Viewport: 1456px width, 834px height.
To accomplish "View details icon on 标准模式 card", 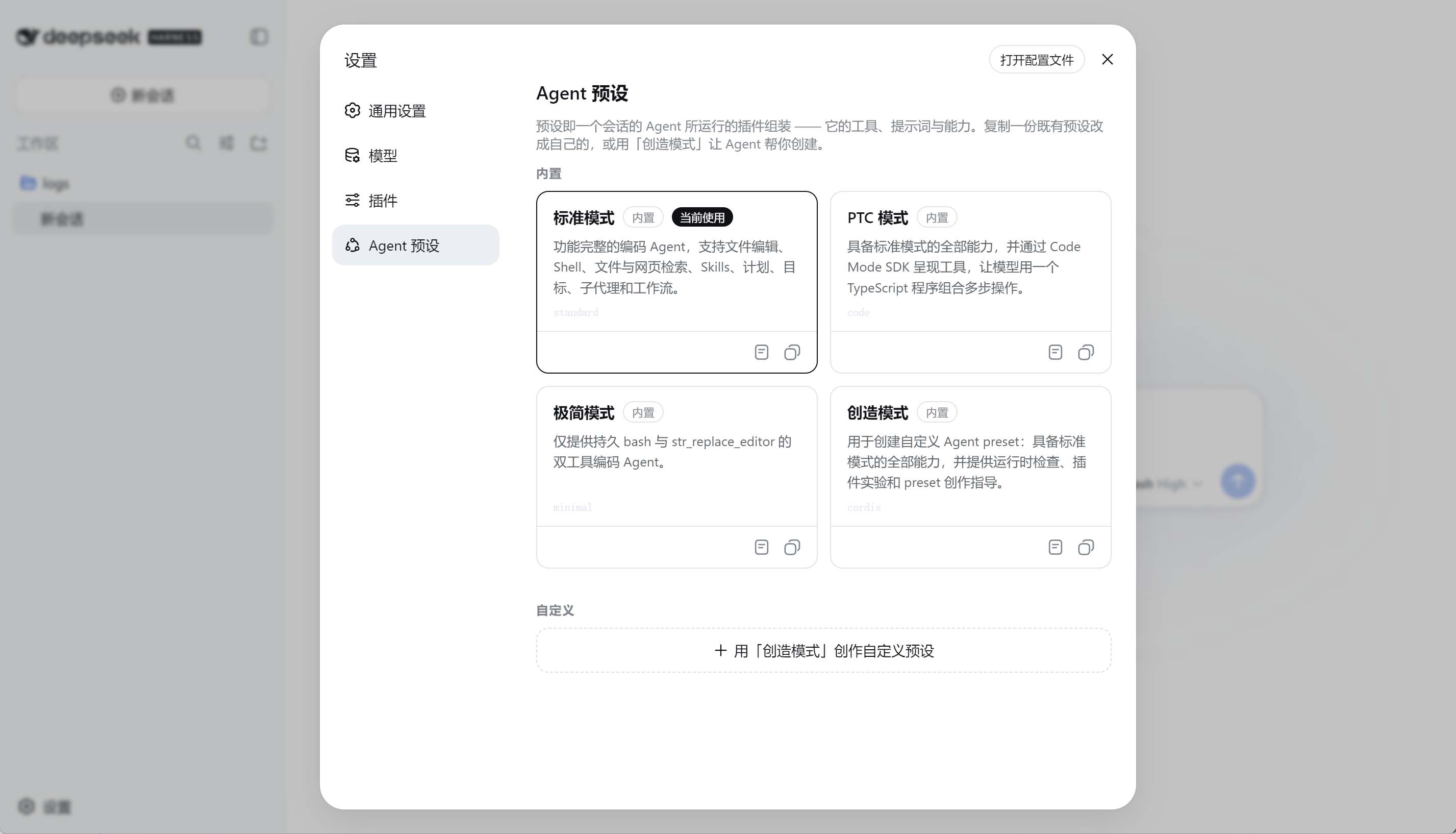I will (761, 352).
